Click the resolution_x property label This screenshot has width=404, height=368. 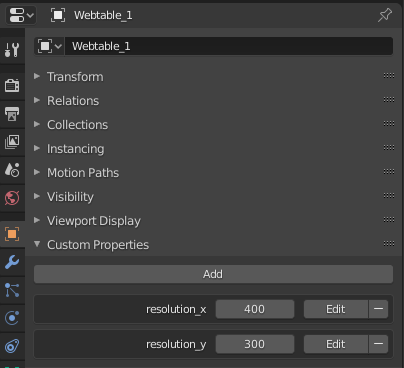[x=176, y=309]
